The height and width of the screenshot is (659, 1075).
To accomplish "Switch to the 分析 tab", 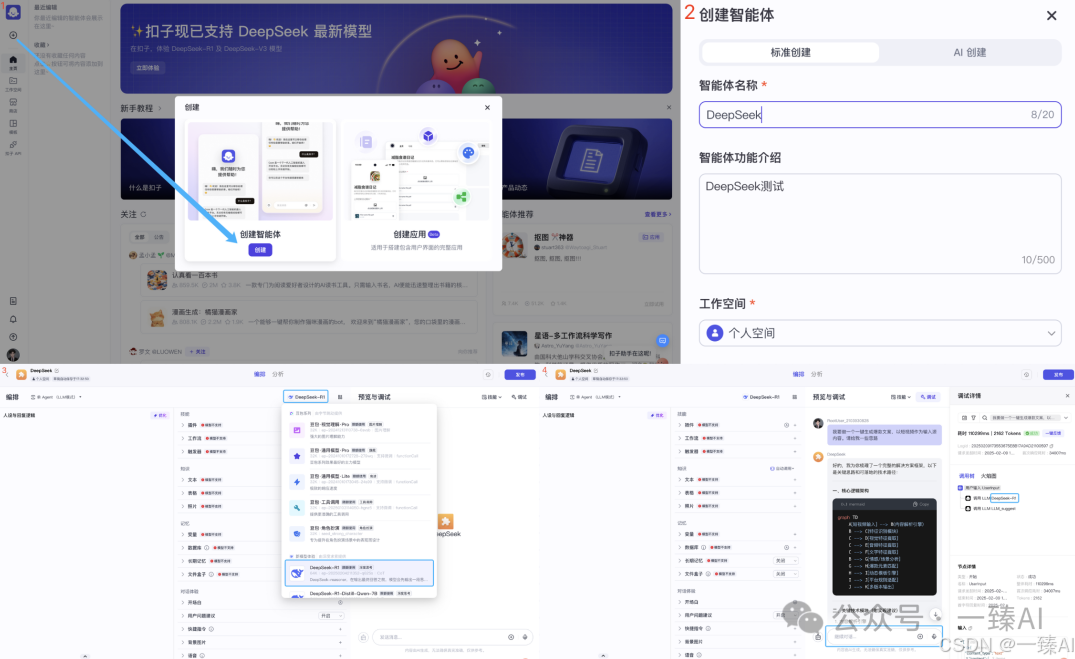I will coord(277,374).
